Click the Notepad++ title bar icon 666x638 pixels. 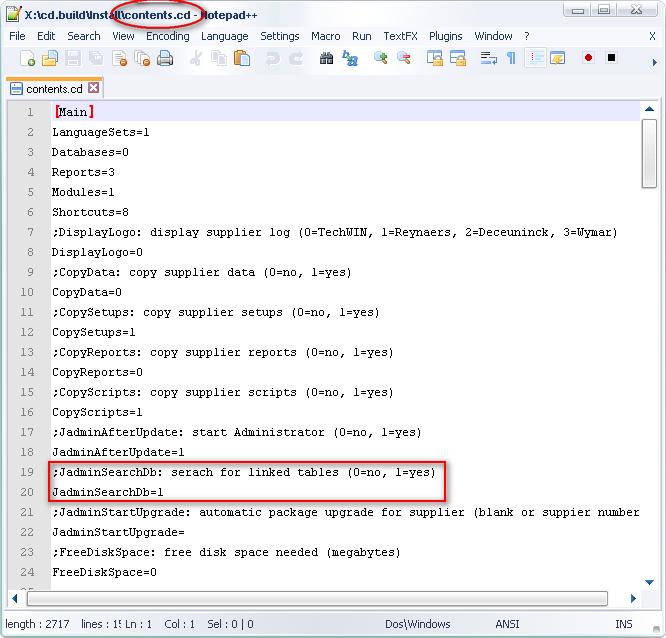14,14
